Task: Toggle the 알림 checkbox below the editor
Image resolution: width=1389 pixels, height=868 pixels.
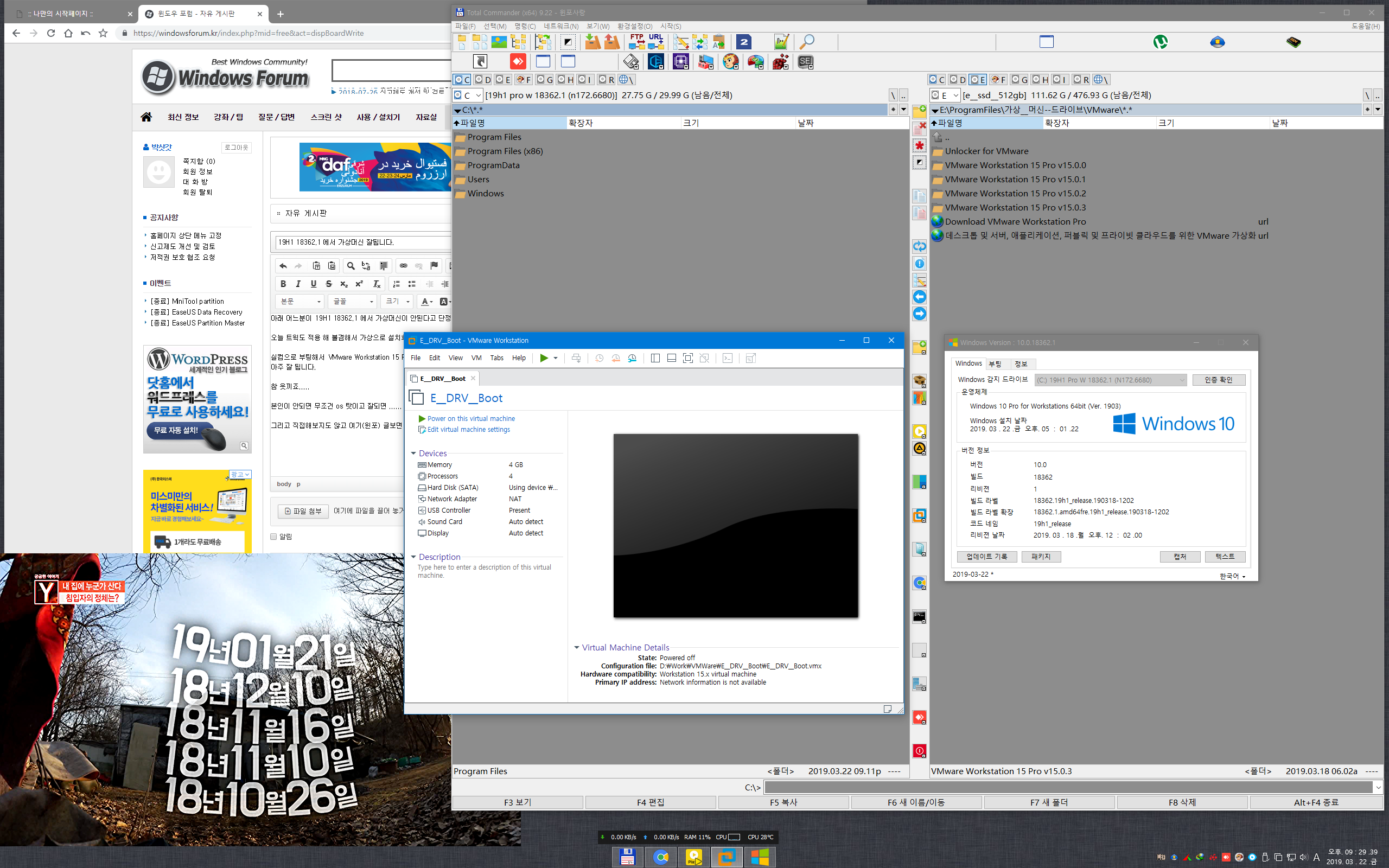Action: coord(274,536)
